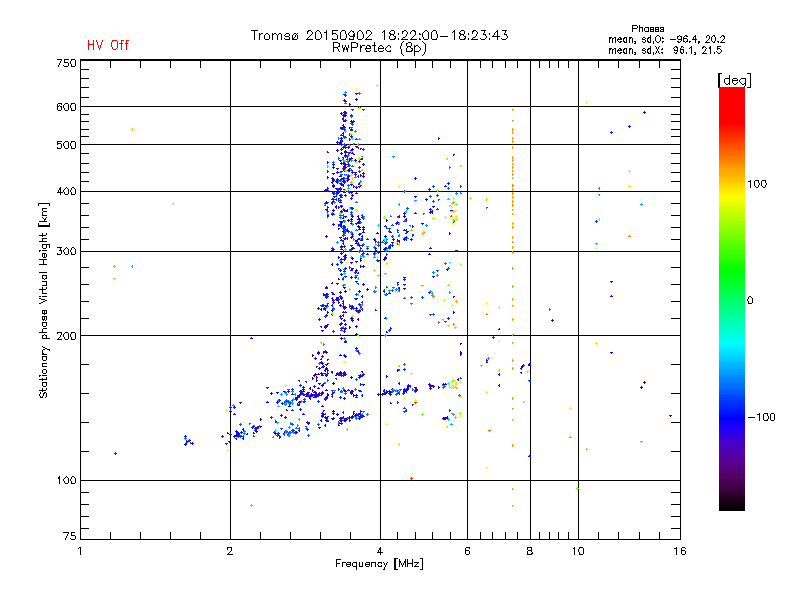Click the 'Phases' header label

(647, 29)
